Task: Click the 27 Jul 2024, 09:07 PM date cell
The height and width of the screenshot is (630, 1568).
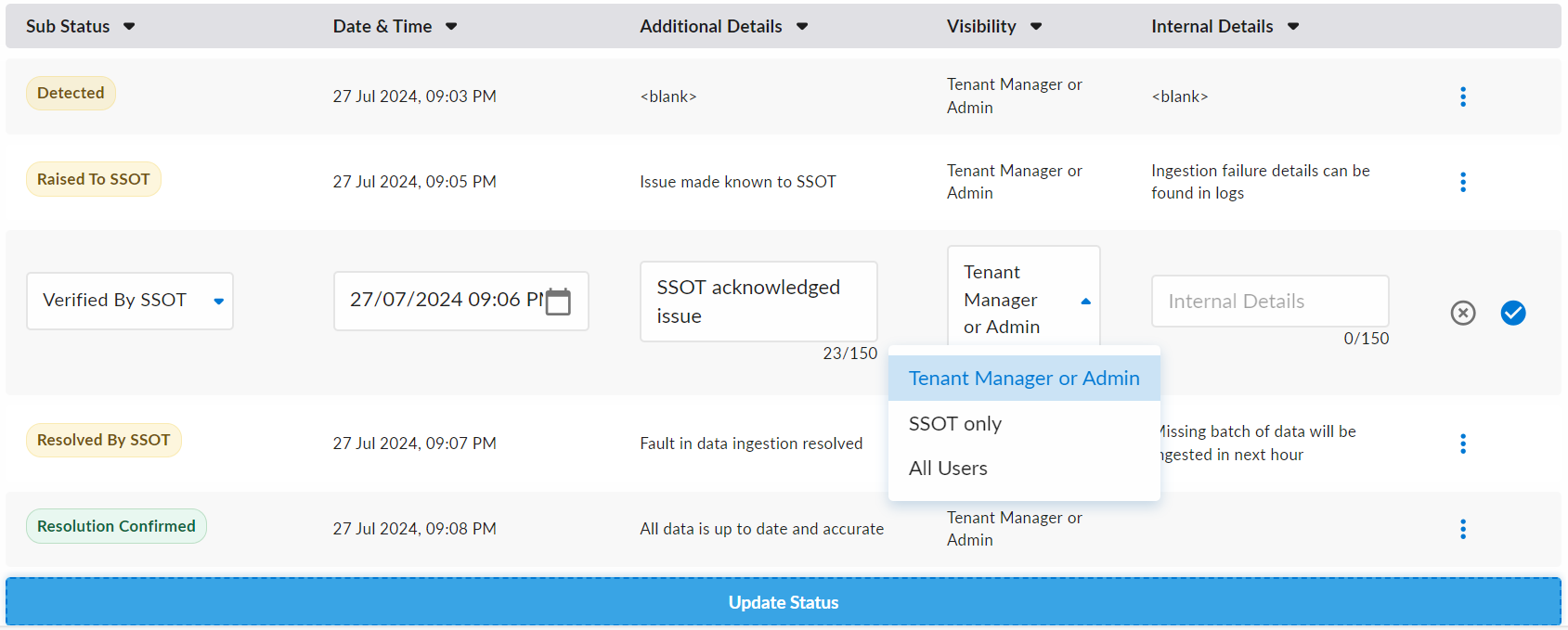Action: pyautogui.click(x=415, y=444)
